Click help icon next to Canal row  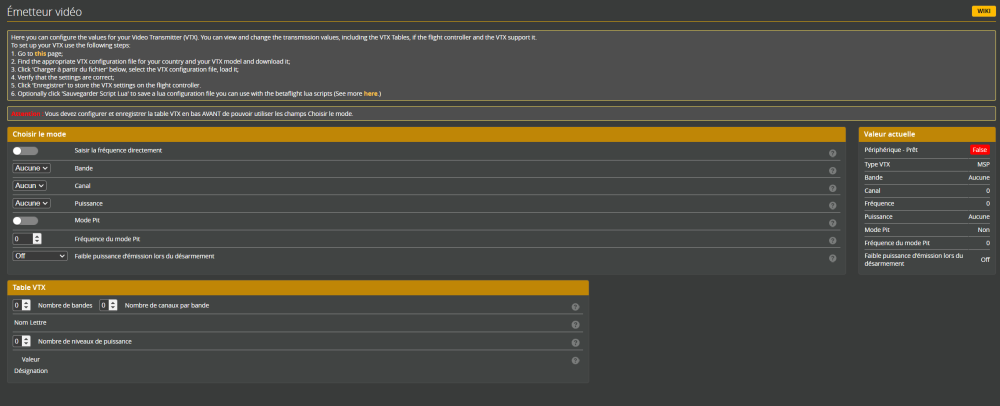click(832, 187)
